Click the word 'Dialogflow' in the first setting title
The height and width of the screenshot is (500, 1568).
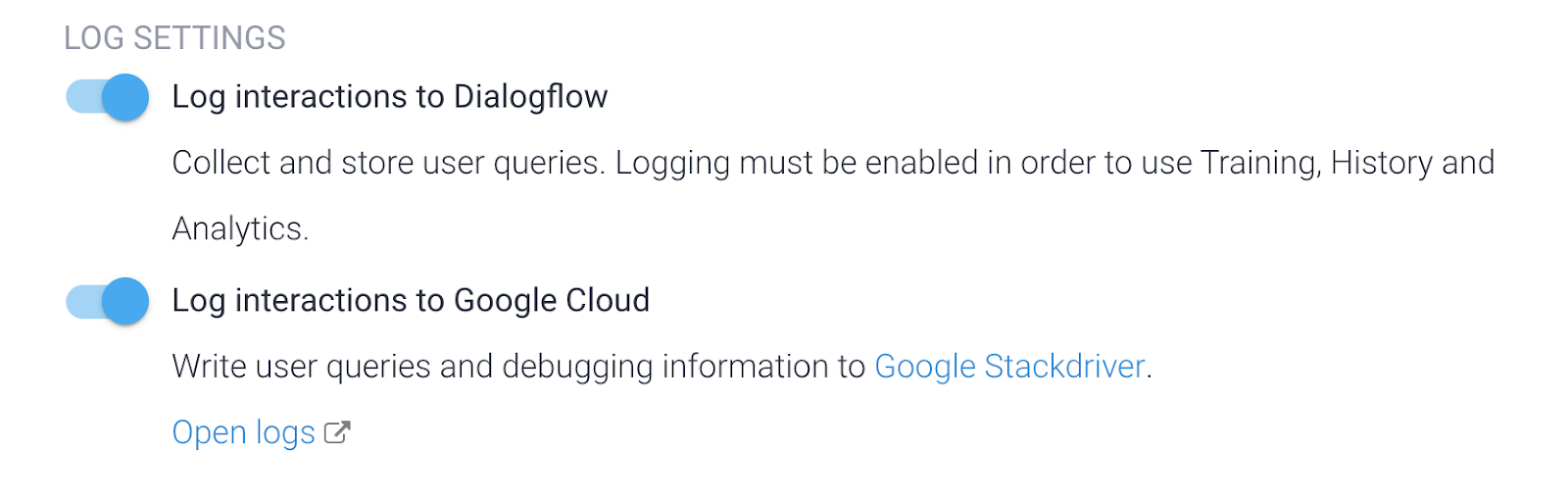coord(530,97)
